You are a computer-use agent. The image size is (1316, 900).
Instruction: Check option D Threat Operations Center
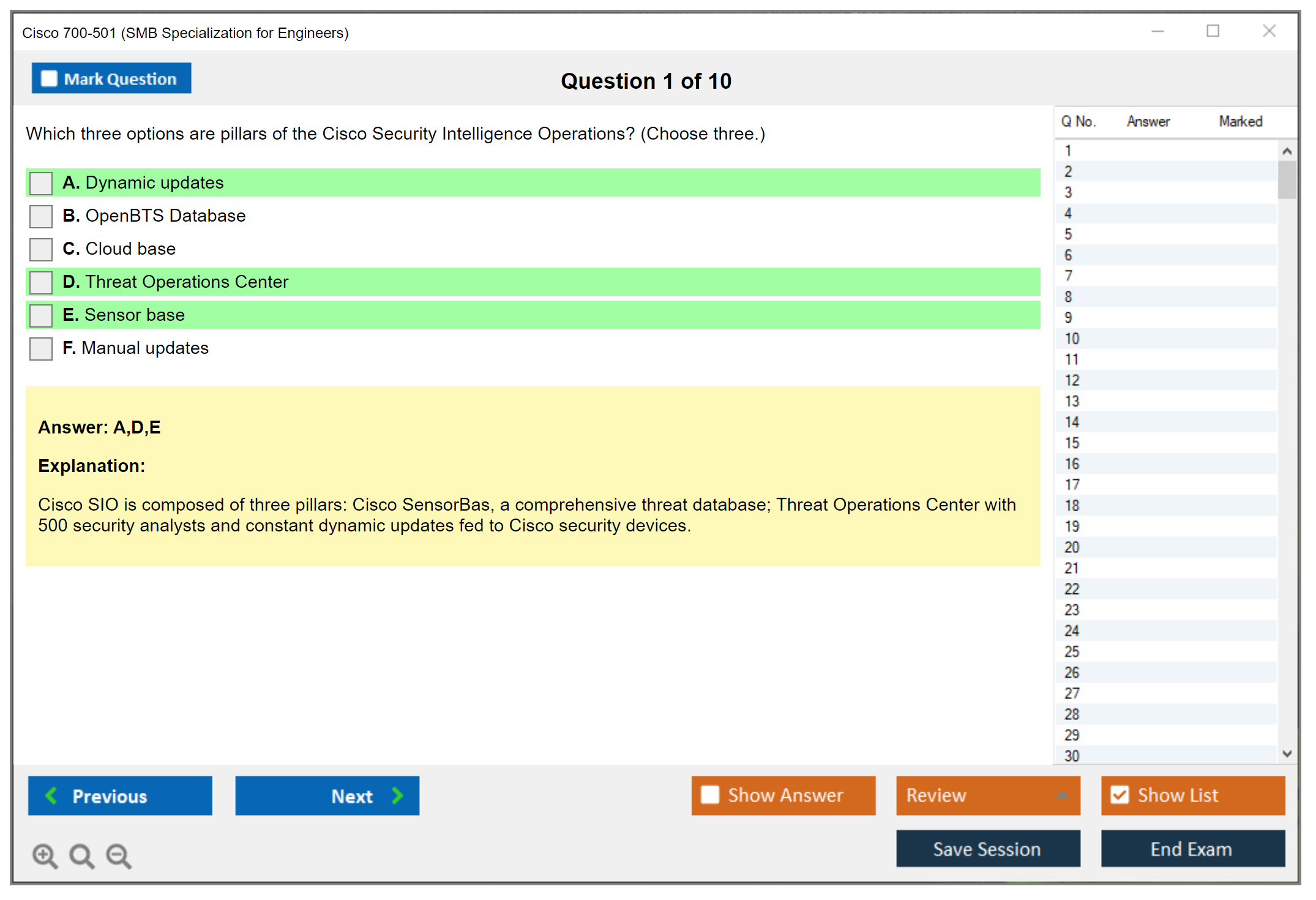point(41,282)
